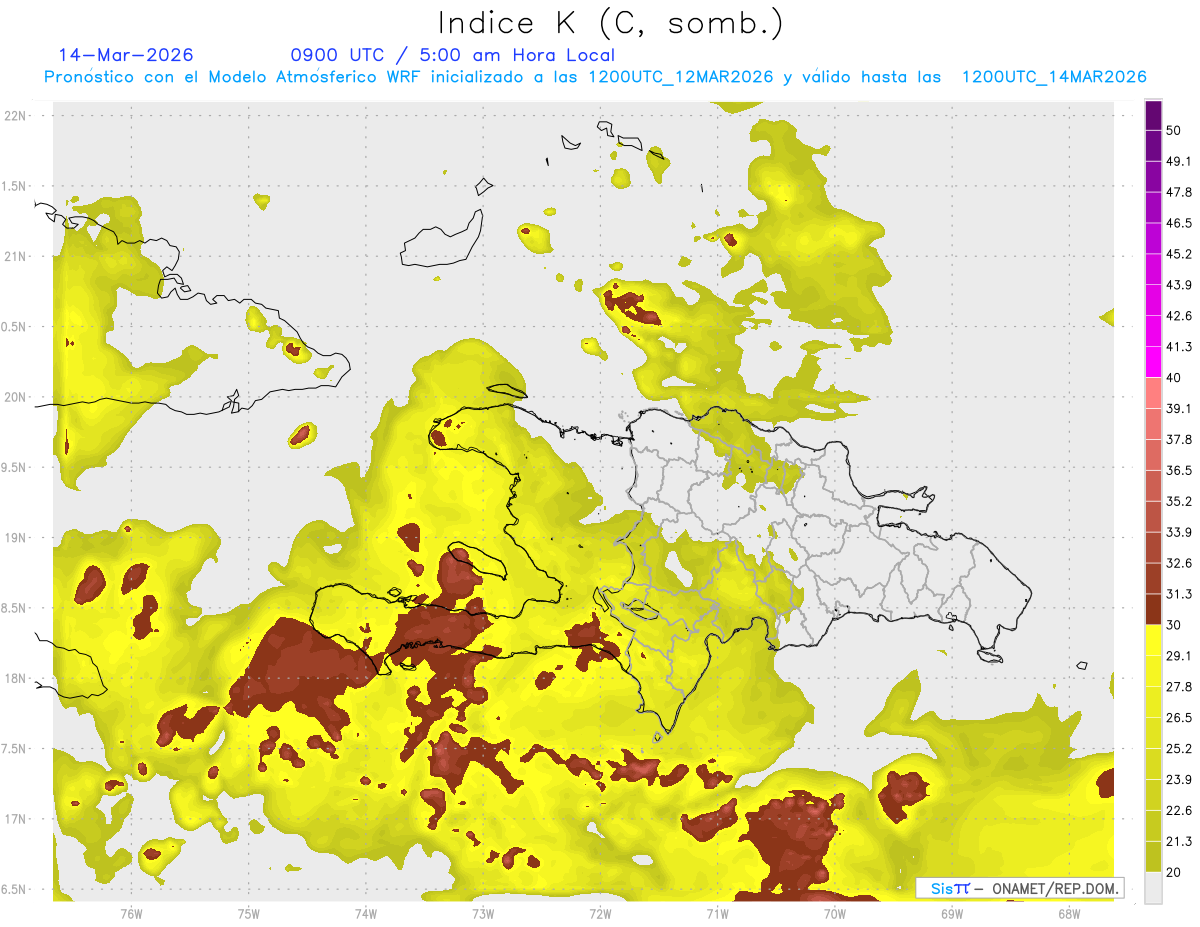Click the "22.6" color scale value
This screenshot has width=1200, height=927.
pos(1179,811)
